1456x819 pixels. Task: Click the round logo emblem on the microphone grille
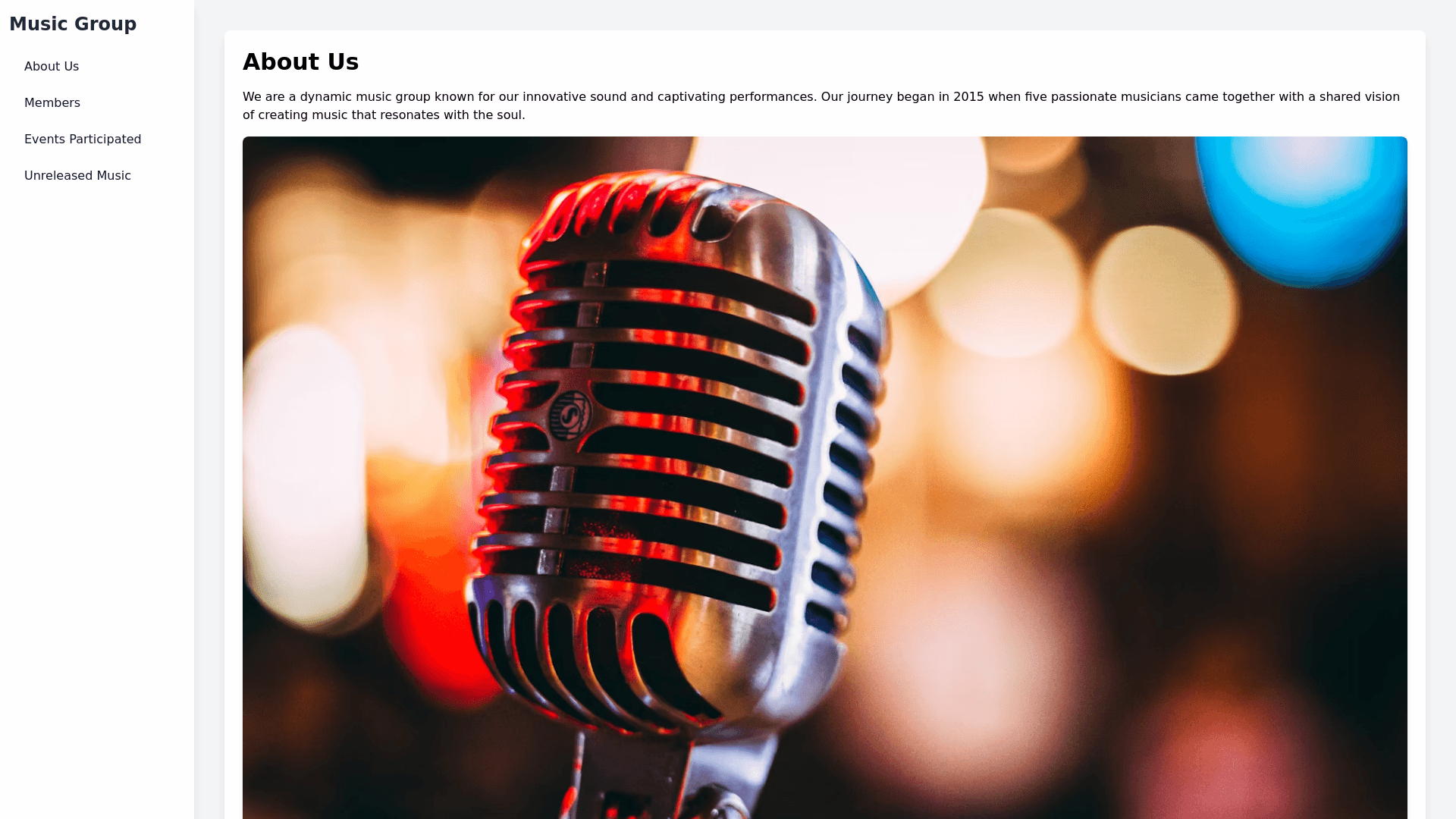tap(570, 416)
